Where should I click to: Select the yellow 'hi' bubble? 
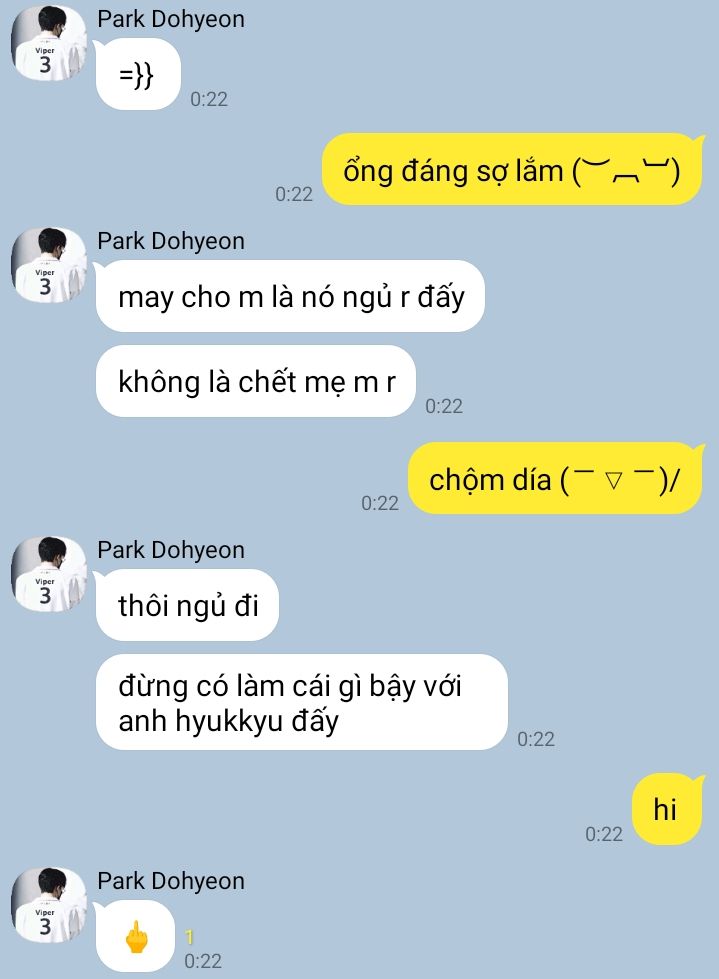click(x=667, y=809)
